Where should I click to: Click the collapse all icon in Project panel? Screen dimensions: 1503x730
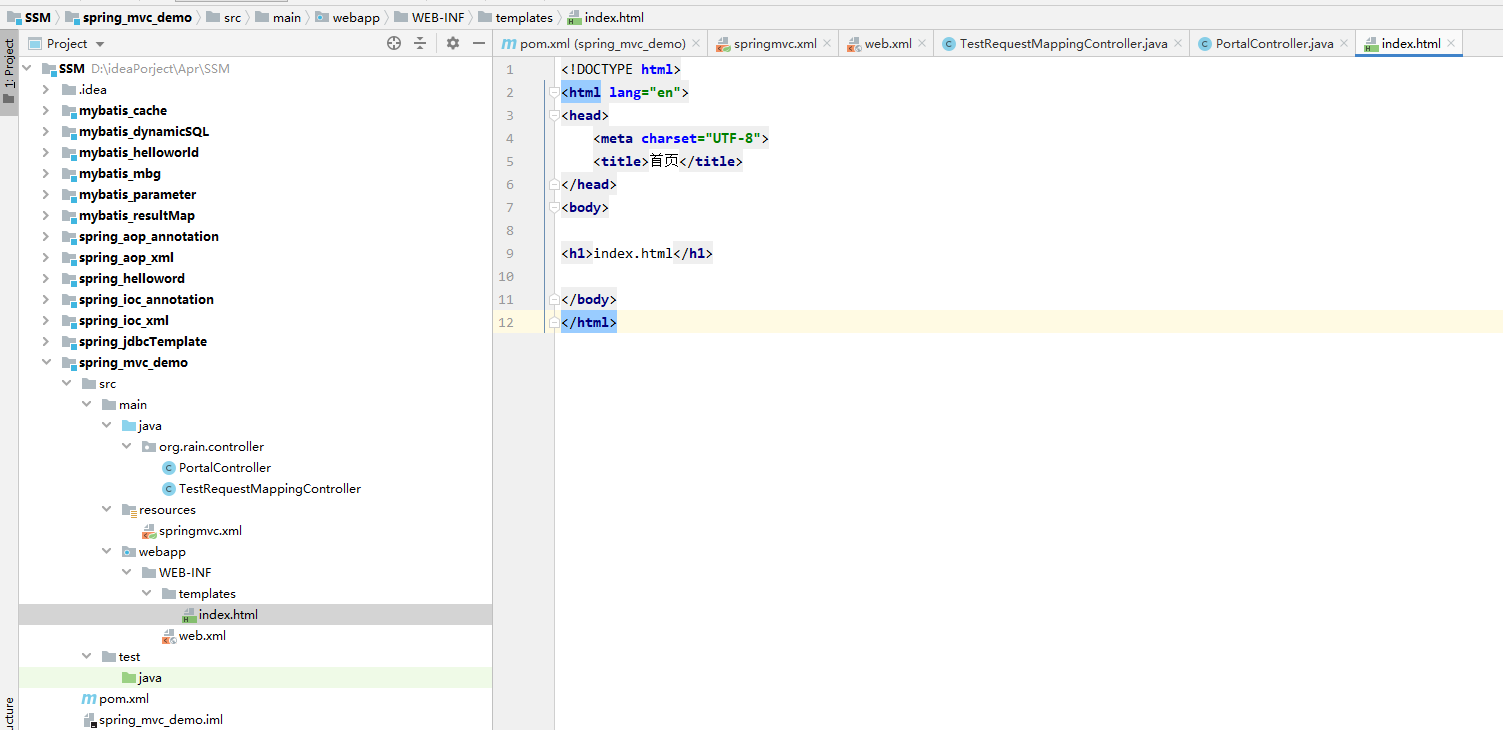point(420,43)
